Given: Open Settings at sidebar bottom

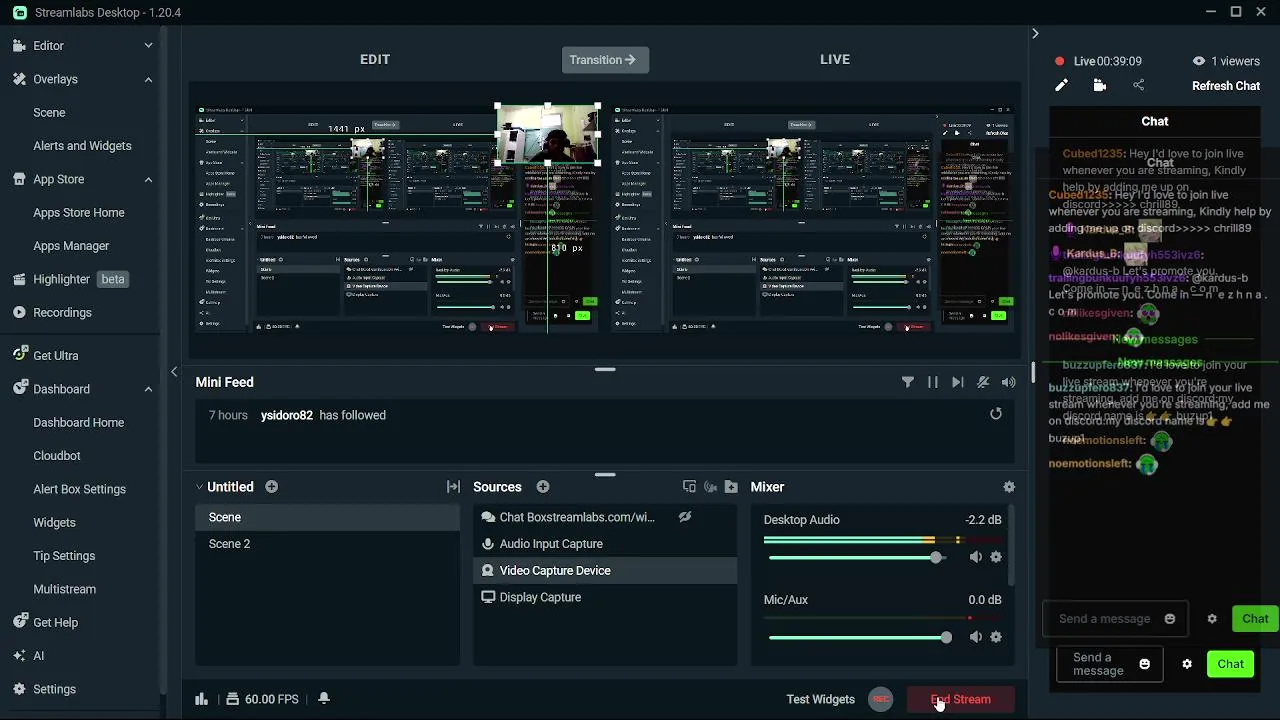Looking at the screenshot, I should 54,689.
